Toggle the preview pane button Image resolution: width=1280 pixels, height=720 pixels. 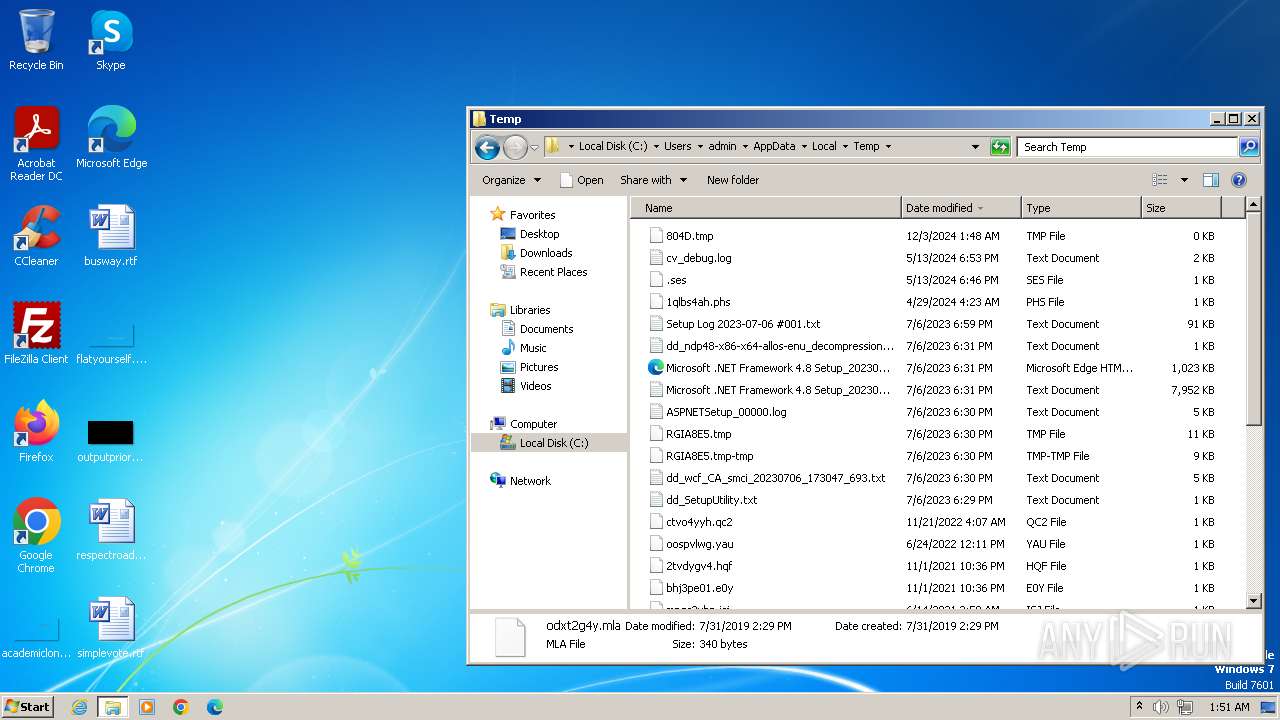pos(1210,180)
